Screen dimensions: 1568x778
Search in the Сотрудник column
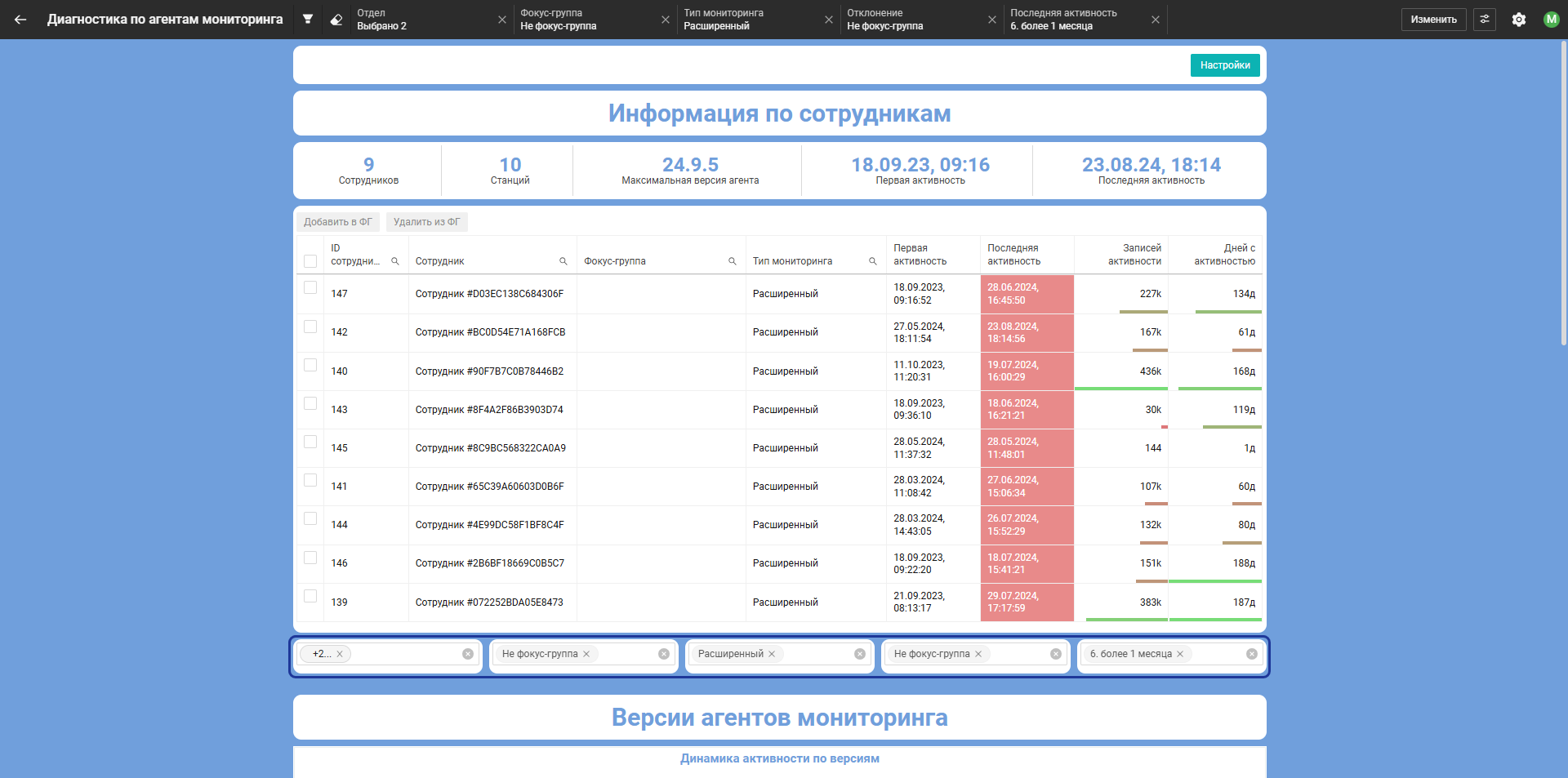[563, 261]
